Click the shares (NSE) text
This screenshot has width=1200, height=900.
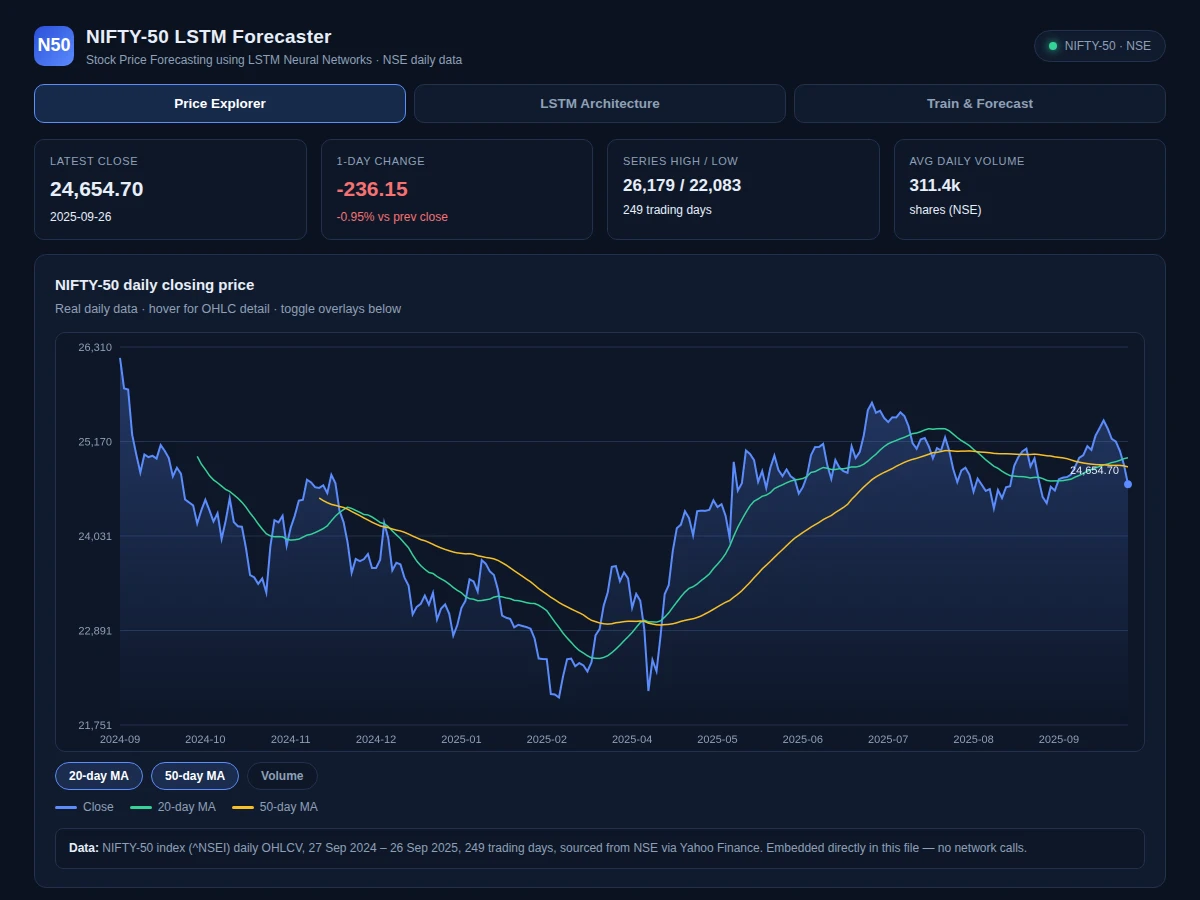click(945, 210)
